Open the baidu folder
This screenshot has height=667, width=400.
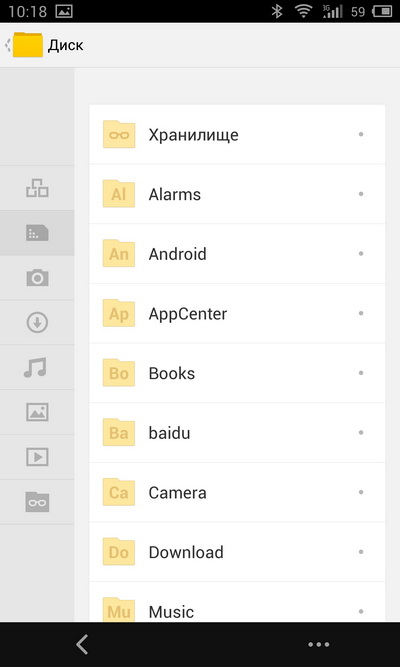pyautogui.click(x=237, y=433)
